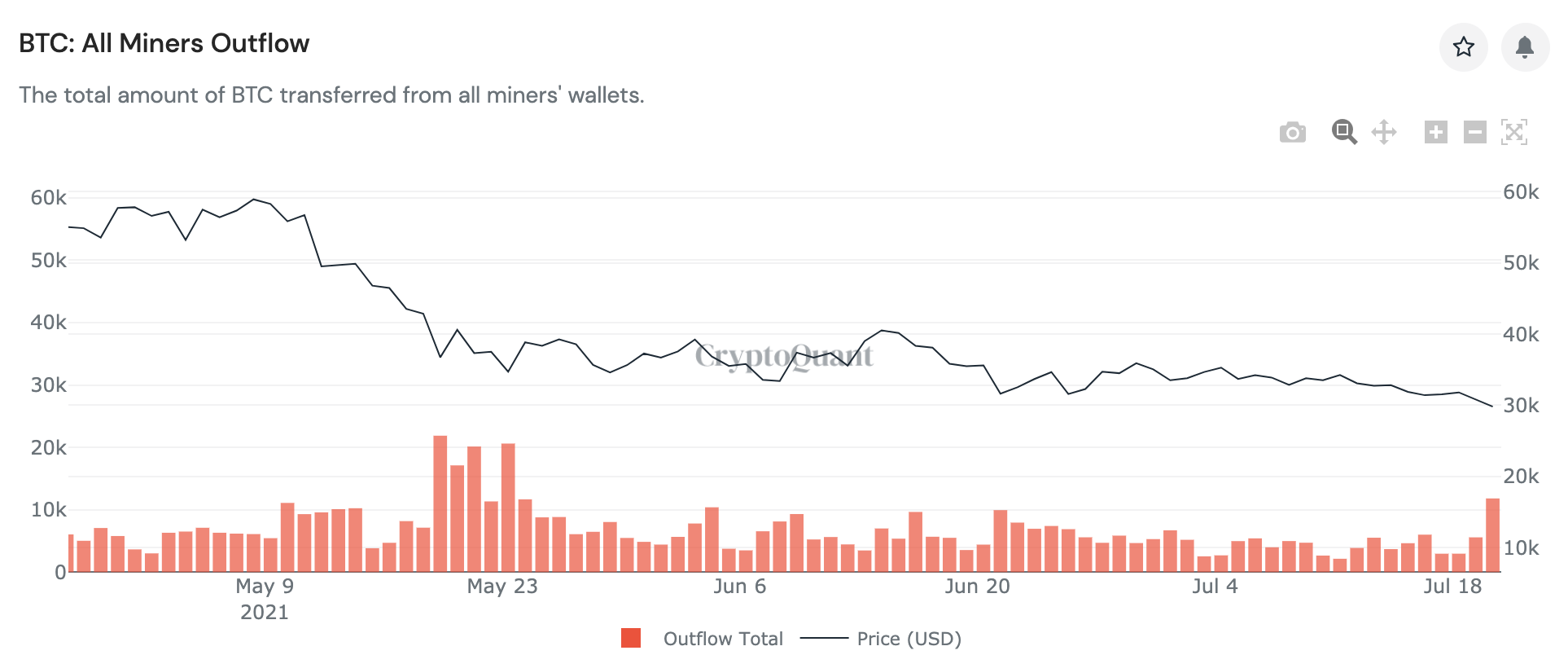The width and height of the screenshot is (1568, 655).
Task: Toggle the Price (USD) legend entry
Action: click(x=909, y=639)
